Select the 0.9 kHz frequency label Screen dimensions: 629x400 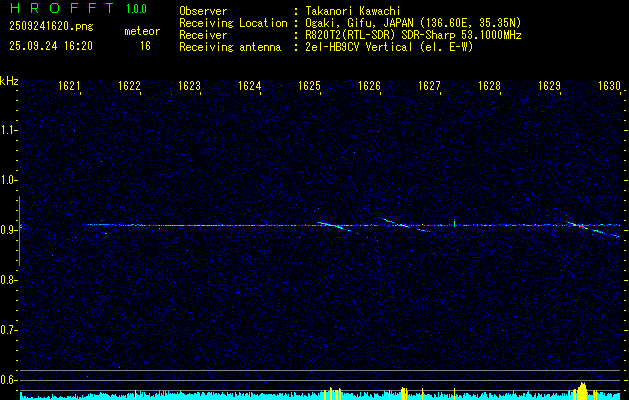pyautogui.click(x=9, y=230)
